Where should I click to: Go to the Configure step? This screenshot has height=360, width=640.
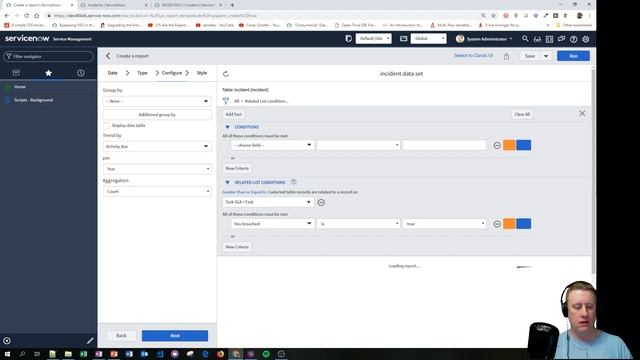coord(172,73)
